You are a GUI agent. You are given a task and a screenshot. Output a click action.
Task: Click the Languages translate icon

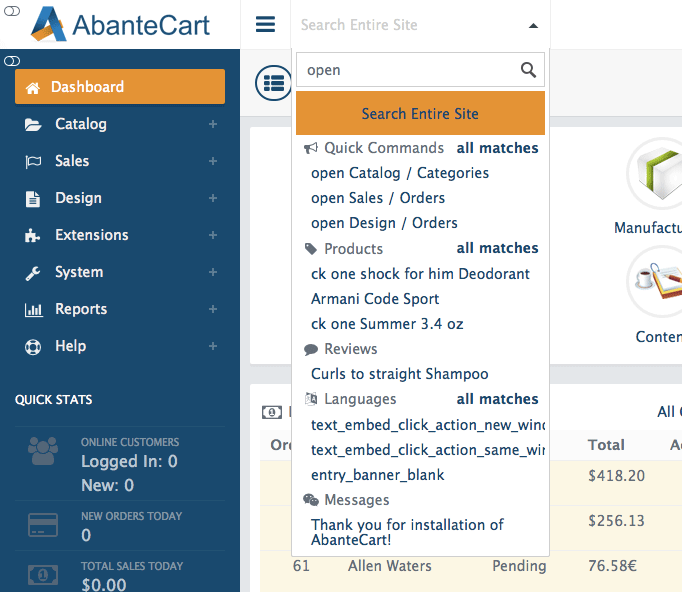(311, 399)
